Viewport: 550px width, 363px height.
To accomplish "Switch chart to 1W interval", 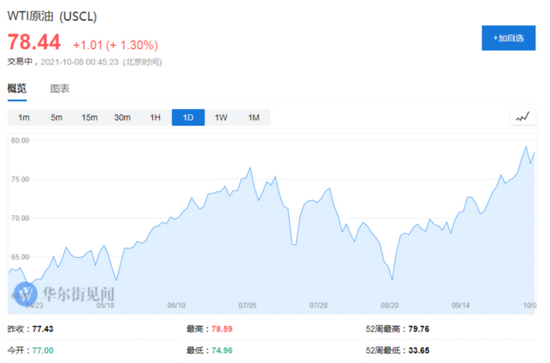I will click(221, 117).
